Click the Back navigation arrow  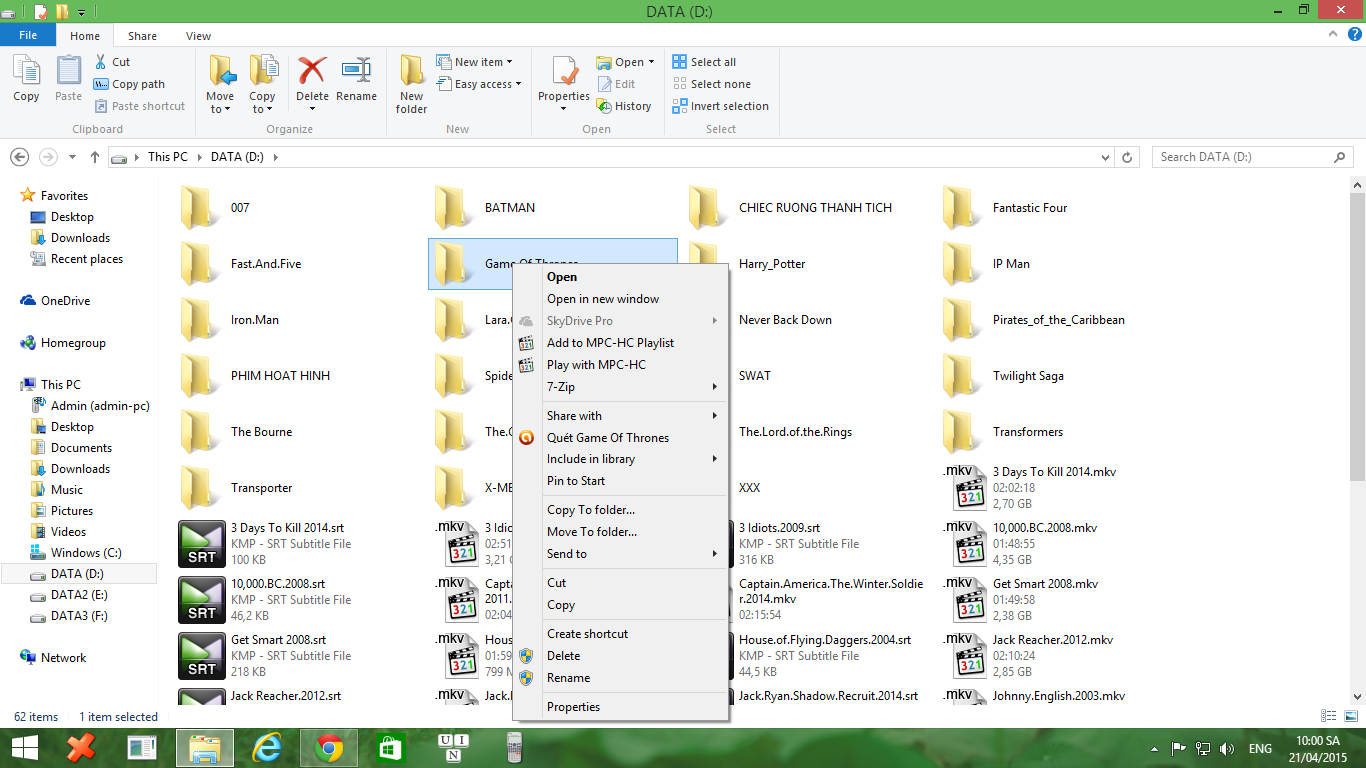tap(19, 157)
